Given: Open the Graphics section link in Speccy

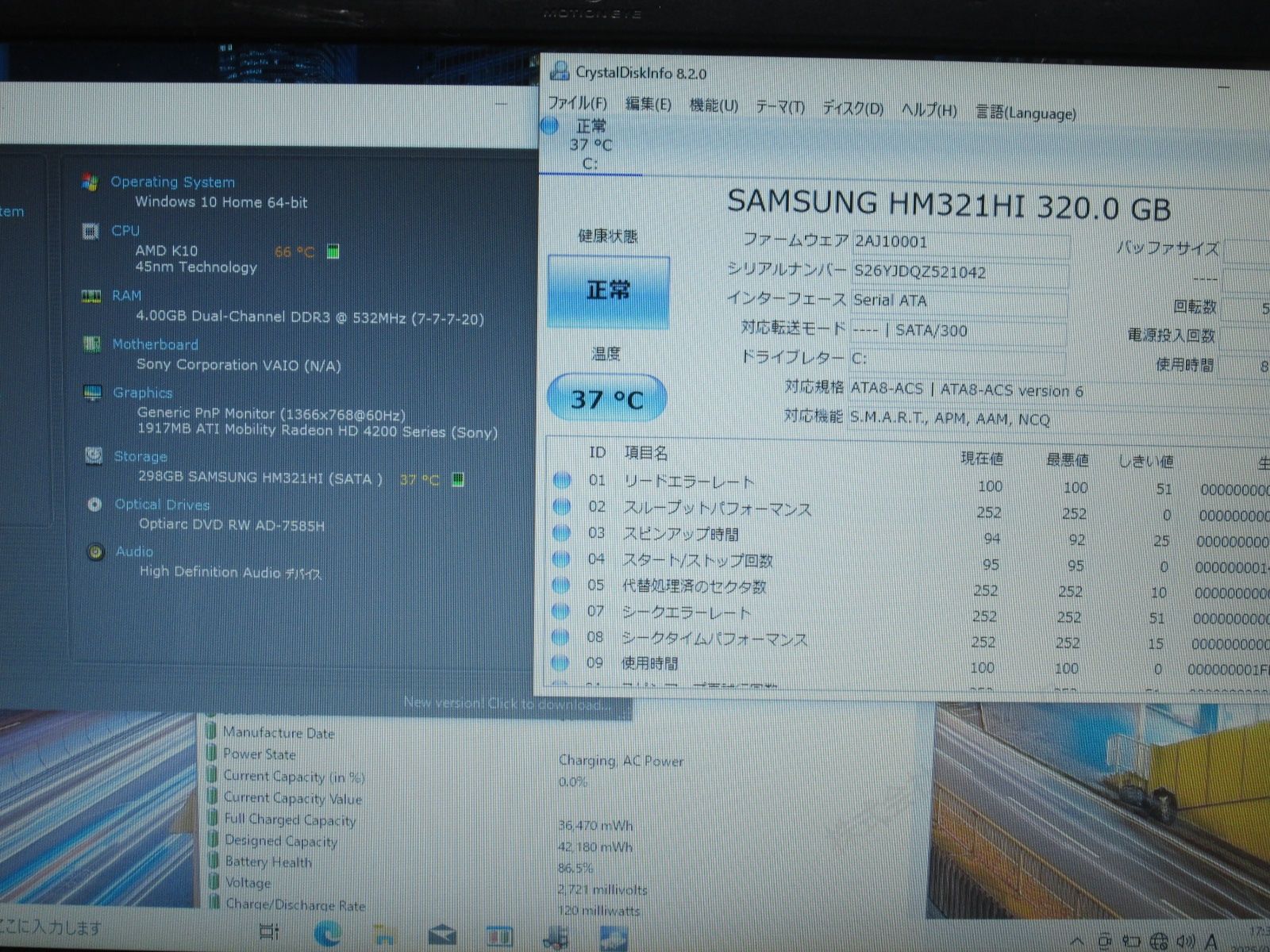Looking at the screenshot, I should [x=142, y=393].
